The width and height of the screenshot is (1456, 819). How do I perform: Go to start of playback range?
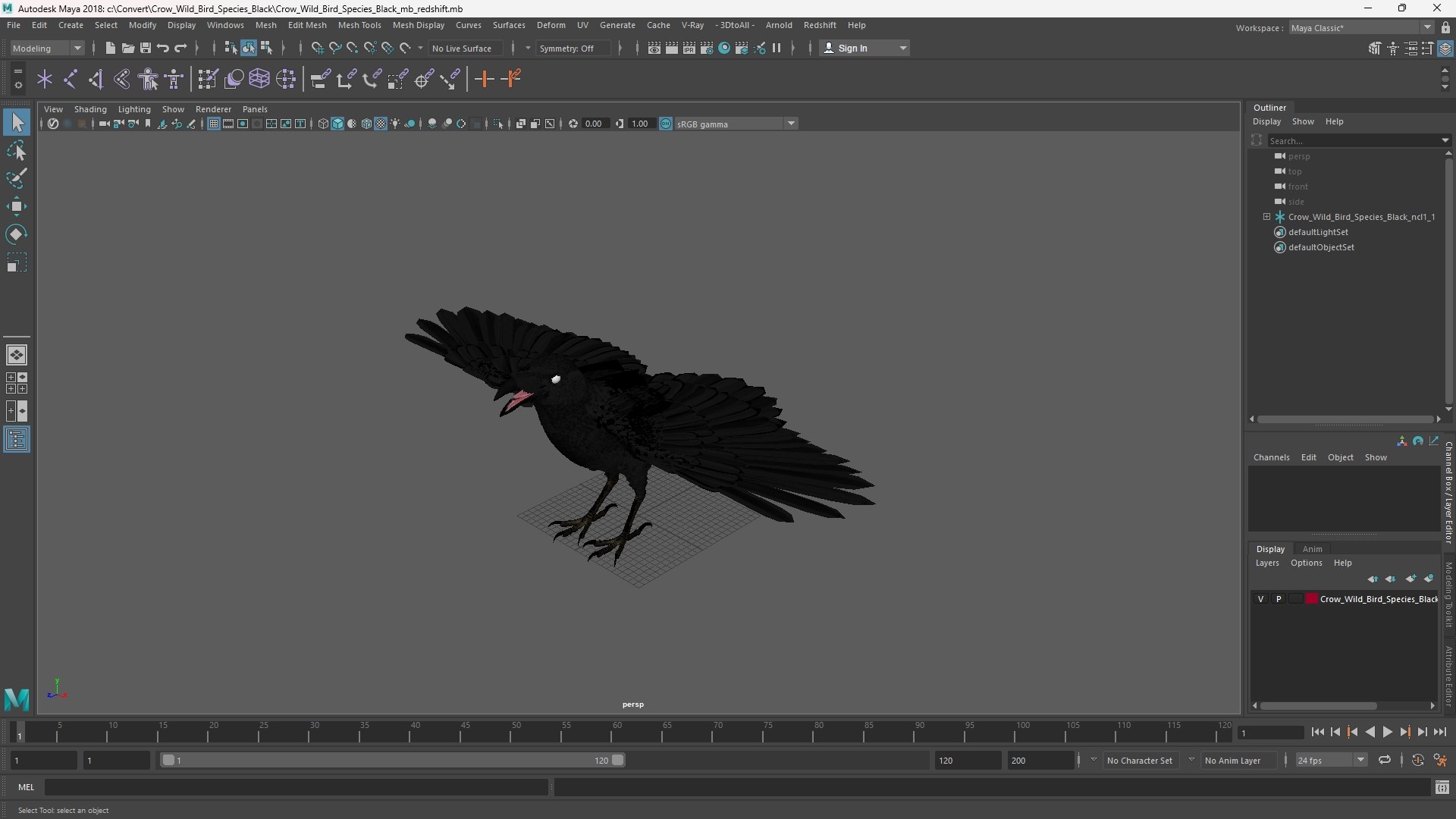click(1317, 732)
